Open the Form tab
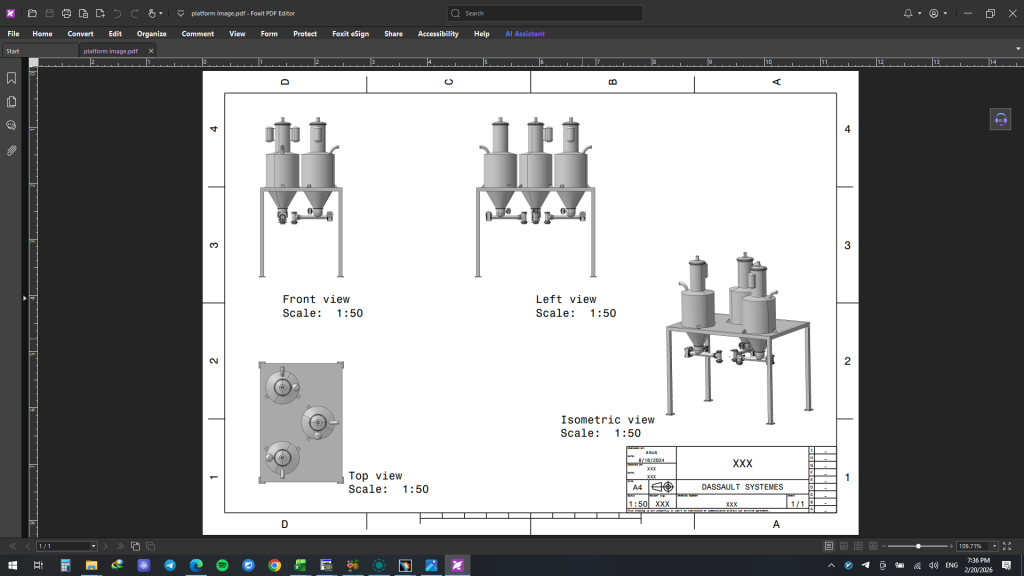This screenshot has height=576, width=1024. (x=269, y=33)
